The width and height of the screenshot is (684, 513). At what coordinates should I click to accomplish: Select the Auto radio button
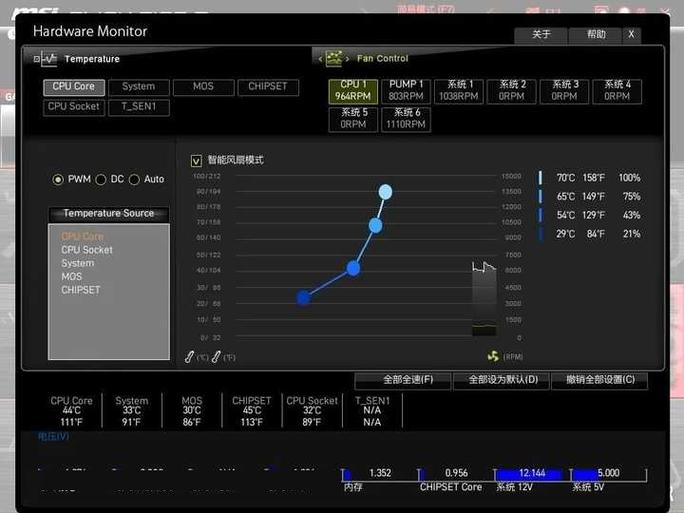pos(134,179)
